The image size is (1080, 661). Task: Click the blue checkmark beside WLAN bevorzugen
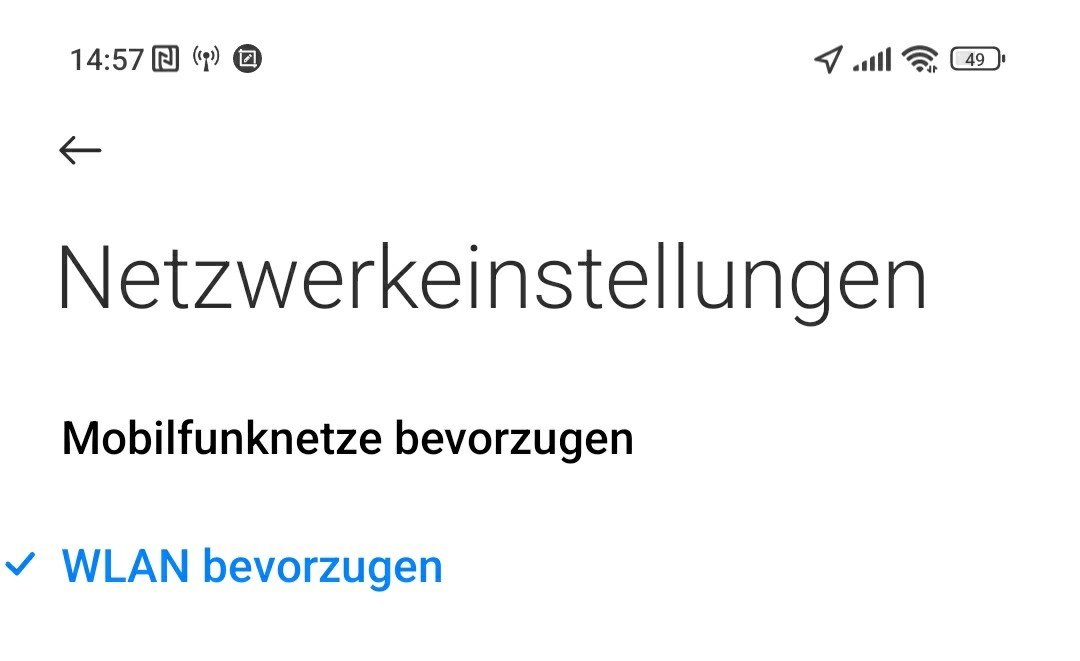click(20, 565)
